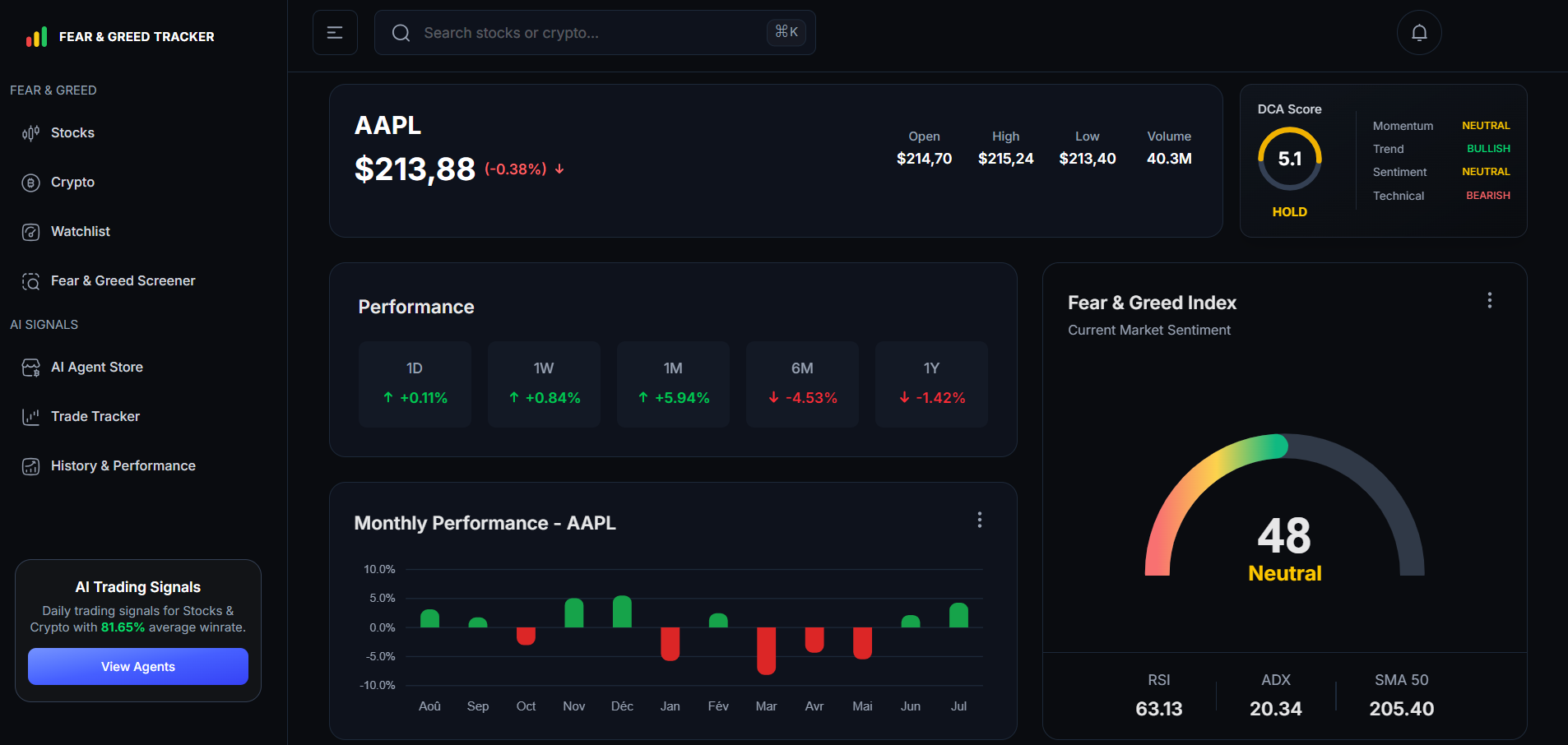Click the Nov green bar in the chart
This screenshot has width=1568, height=745.
tap(574, 613)
